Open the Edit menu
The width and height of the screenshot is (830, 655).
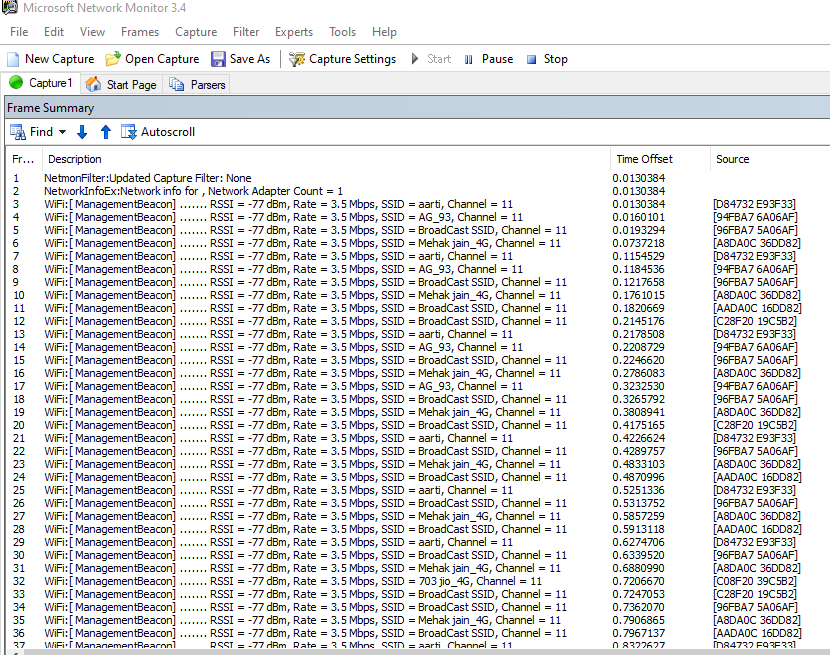(54, 32)
